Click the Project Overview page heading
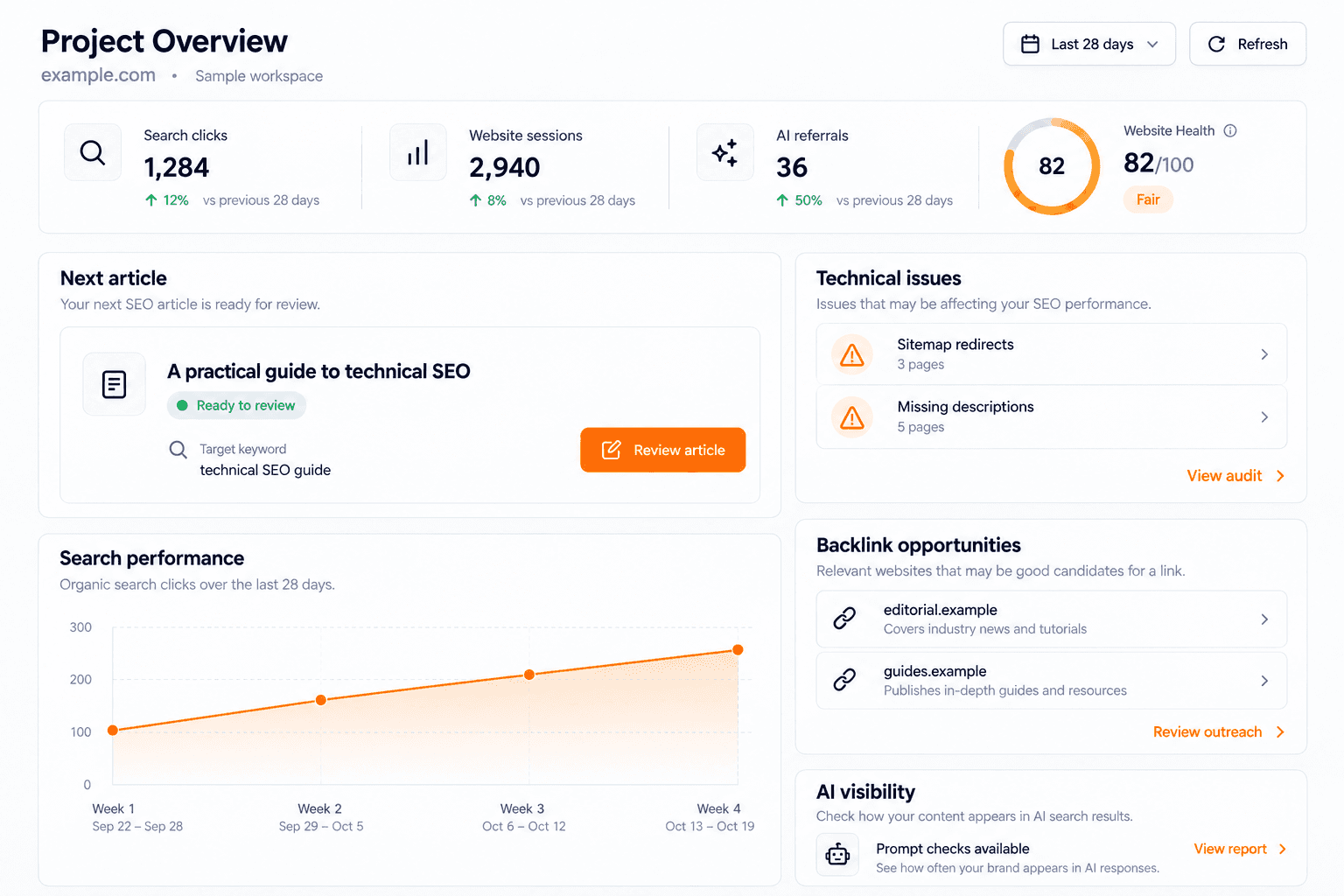Screen dimensions: 1344x896 point(164,41)
